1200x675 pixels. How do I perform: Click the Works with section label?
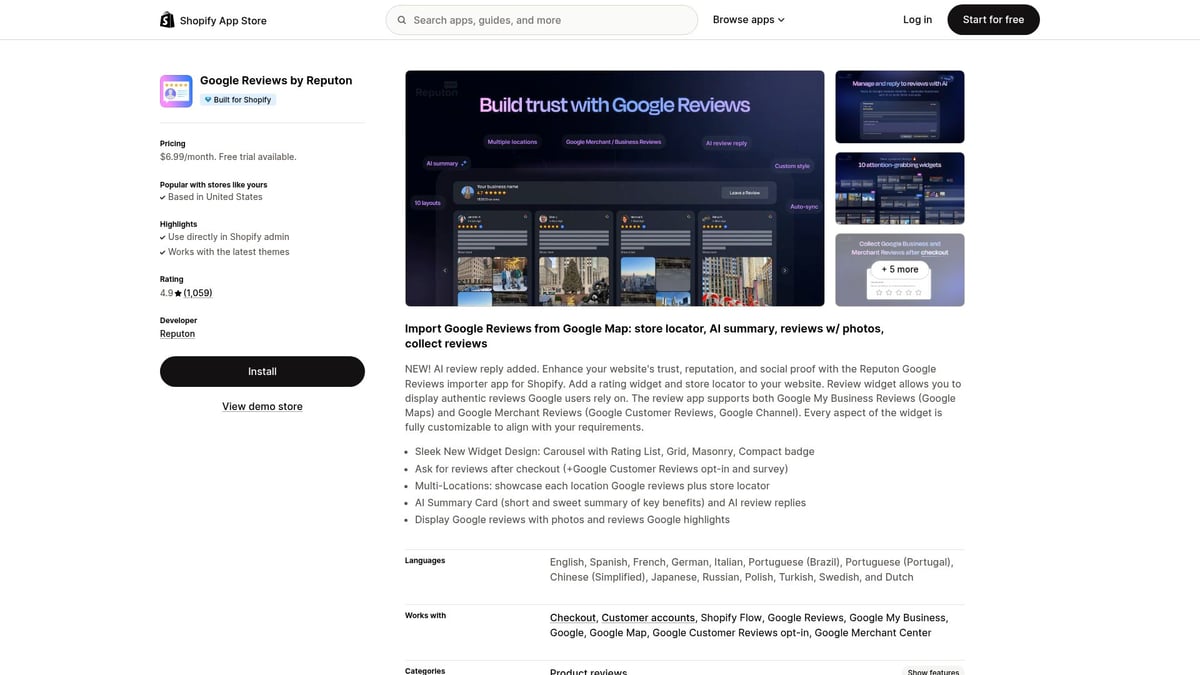click(x=425, y=616)
